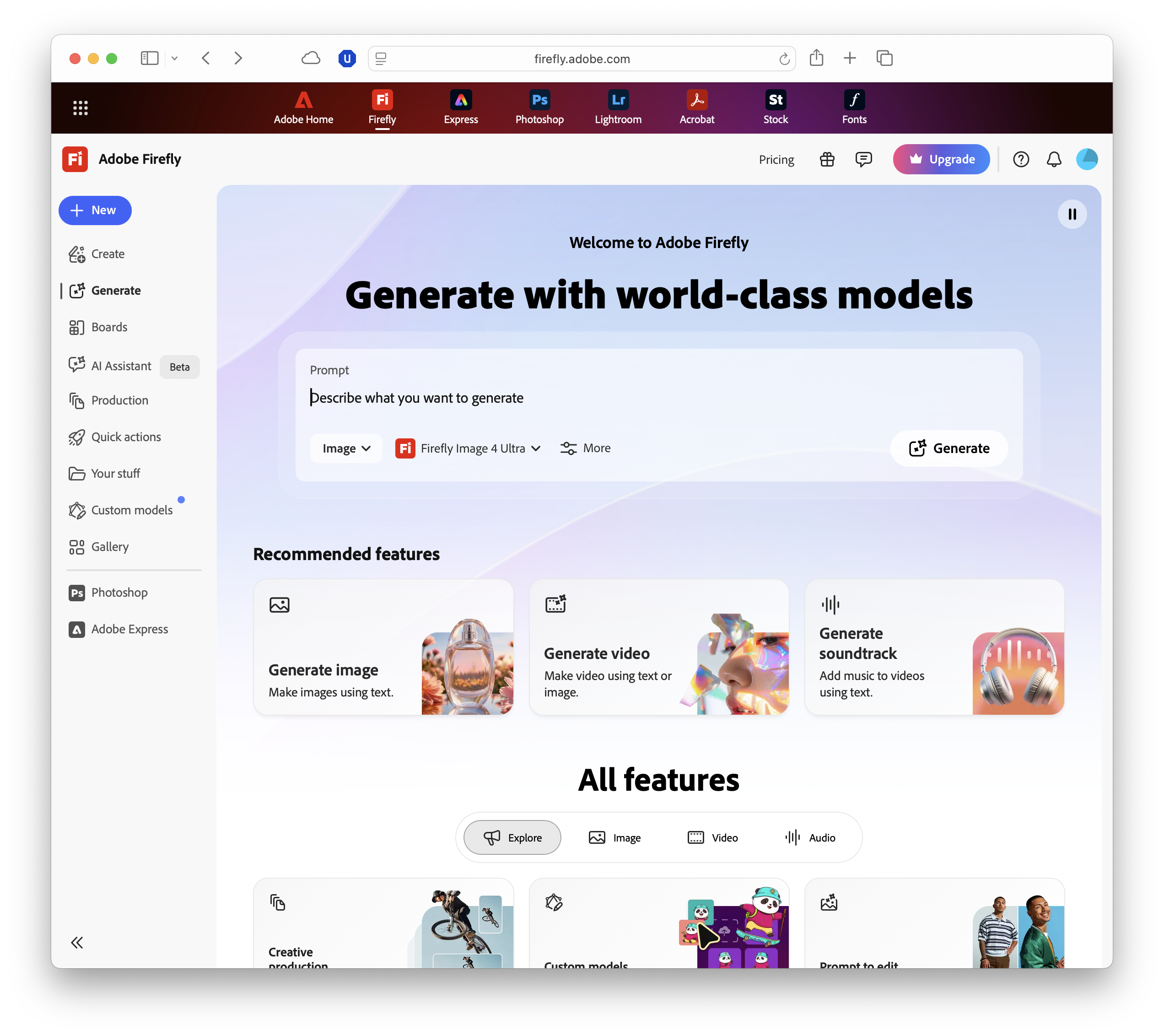Open AI Assistant in the sidebar
Screen dimensions: 1164x1036
pyautogui.click(x=110, y=366)
